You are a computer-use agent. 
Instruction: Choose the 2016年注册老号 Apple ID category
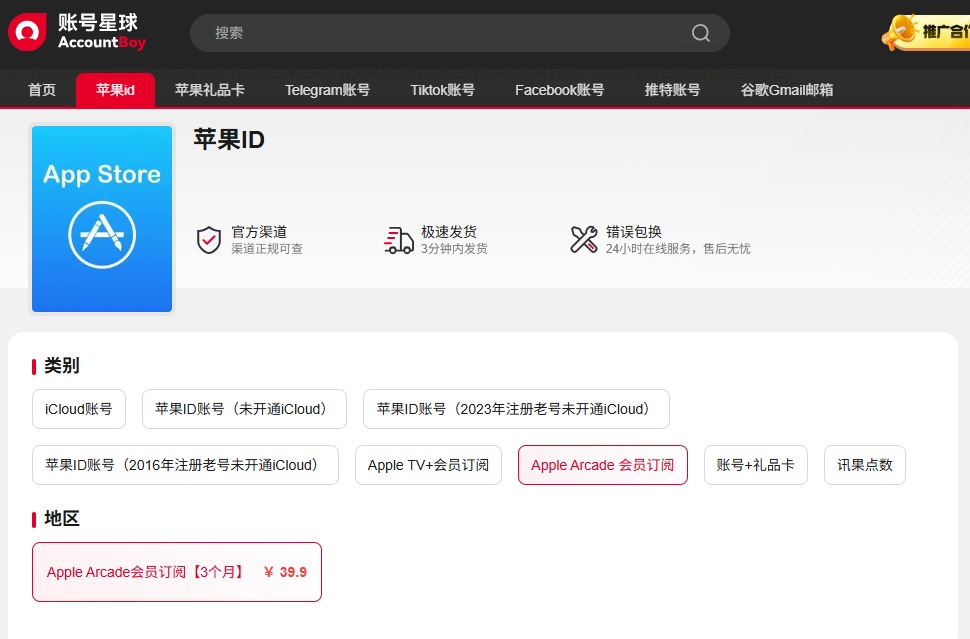185,465
